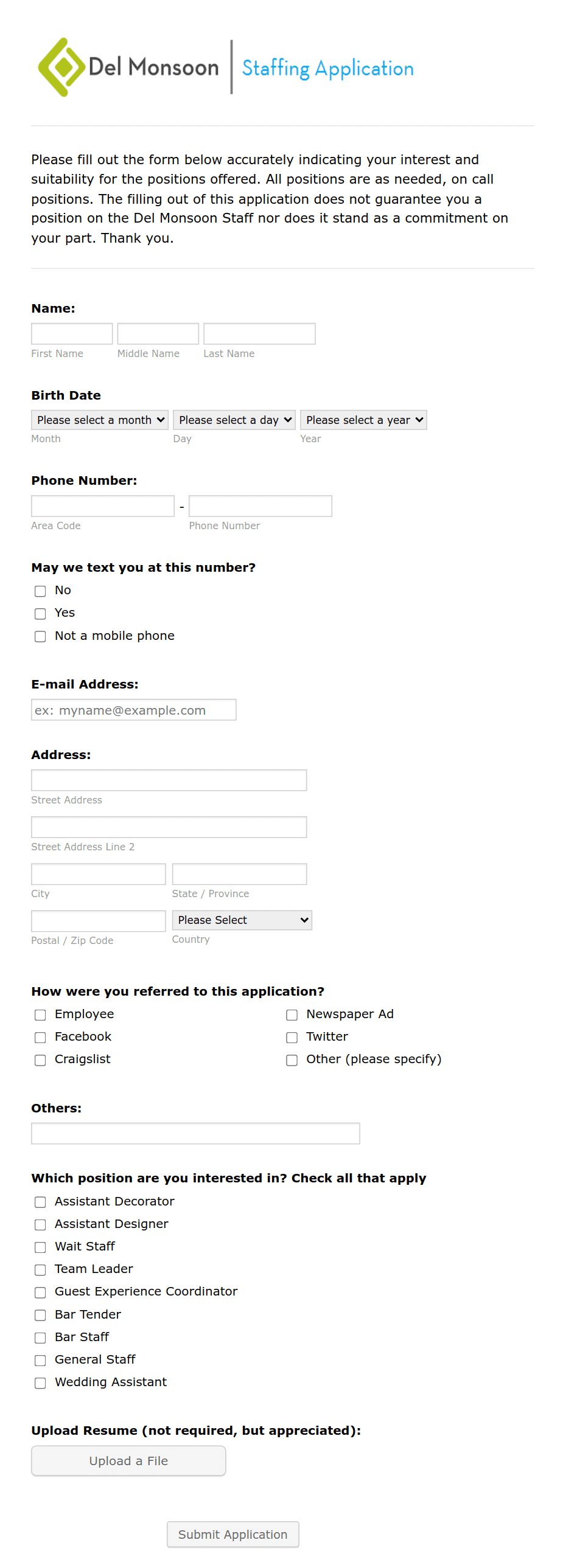Click the E-mail Address input field

coord(133,710)
